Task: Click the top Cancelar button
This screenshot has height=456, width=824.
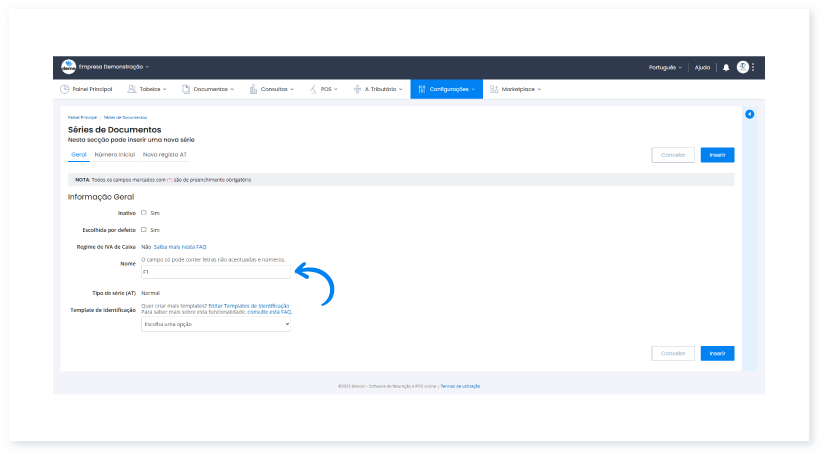Action: [x=673, y=155]
